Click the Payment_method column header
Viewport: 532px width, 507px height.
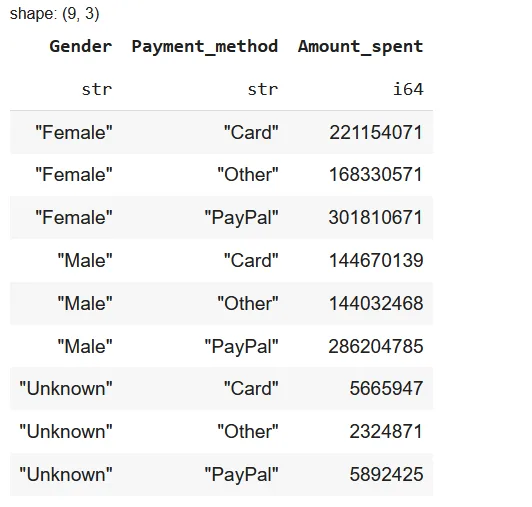(x=205, y=46)
